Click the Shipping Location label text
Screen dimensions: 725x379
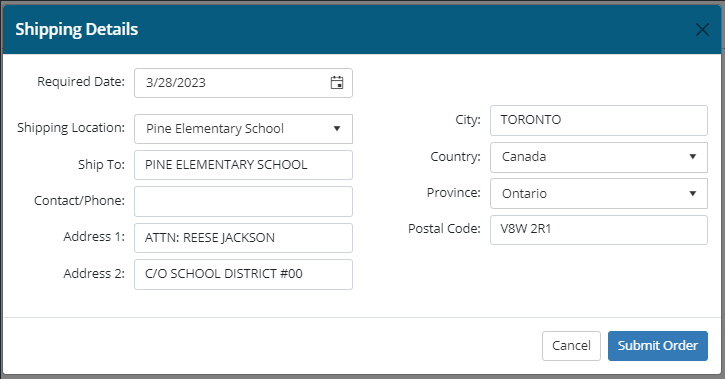71,128
